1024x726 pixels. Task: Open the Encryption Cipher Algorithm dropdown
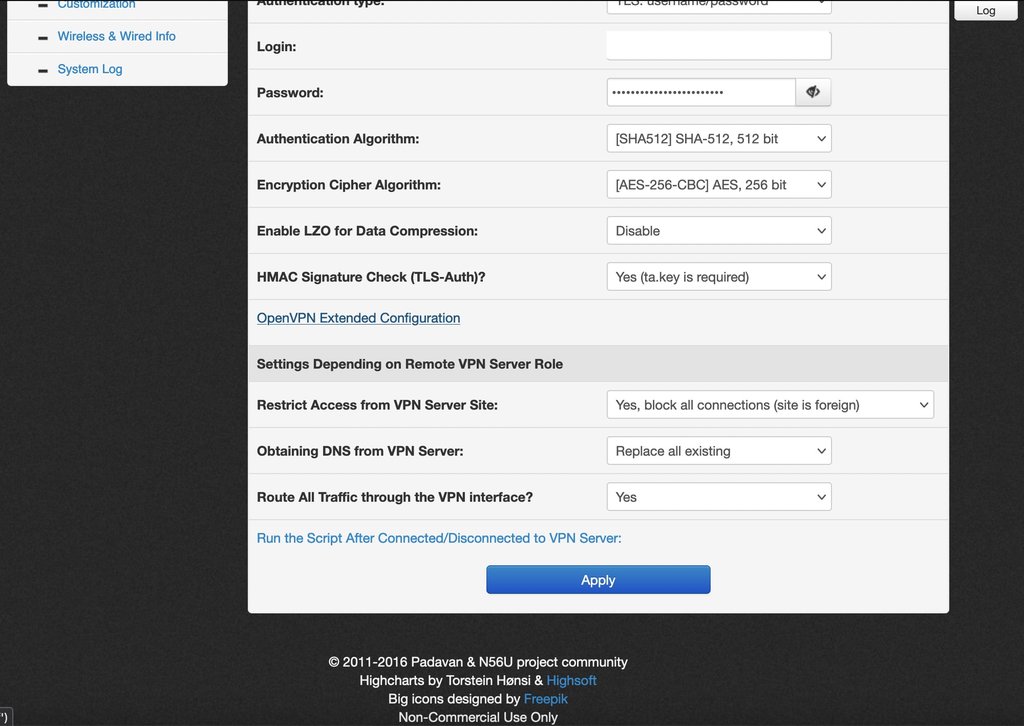tap(718, 185)
